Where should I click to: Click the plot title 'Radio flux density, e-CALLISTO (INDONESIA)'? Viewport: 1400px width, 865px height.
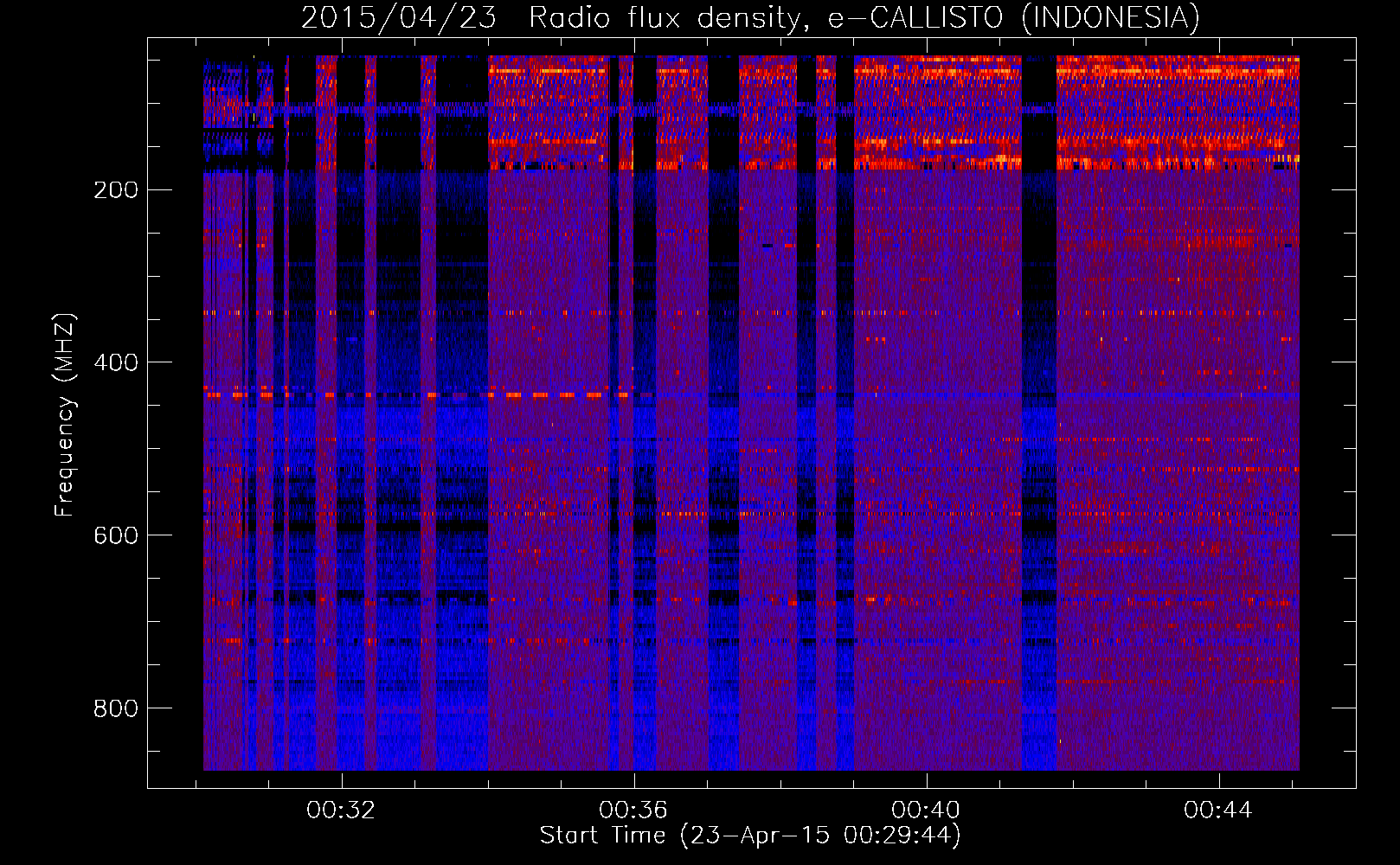click(864, 17)
